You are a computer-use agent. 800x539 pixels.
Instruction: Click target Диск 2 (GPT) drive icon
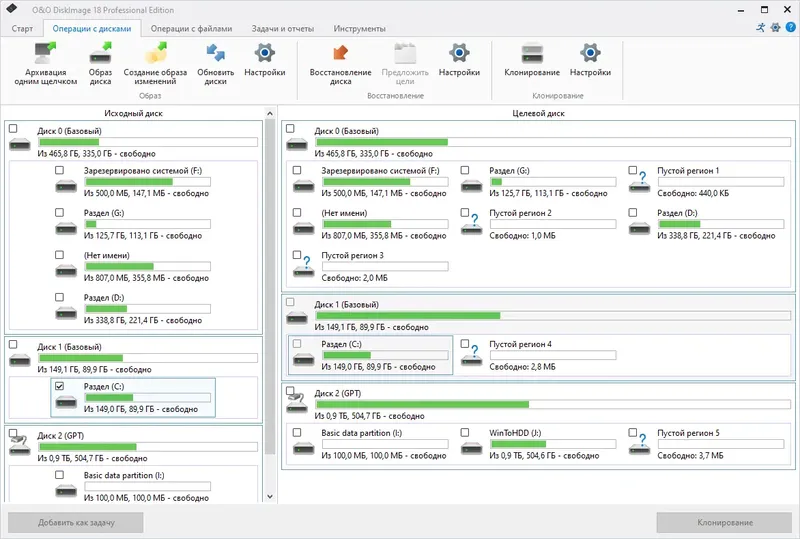click(297, 403)
